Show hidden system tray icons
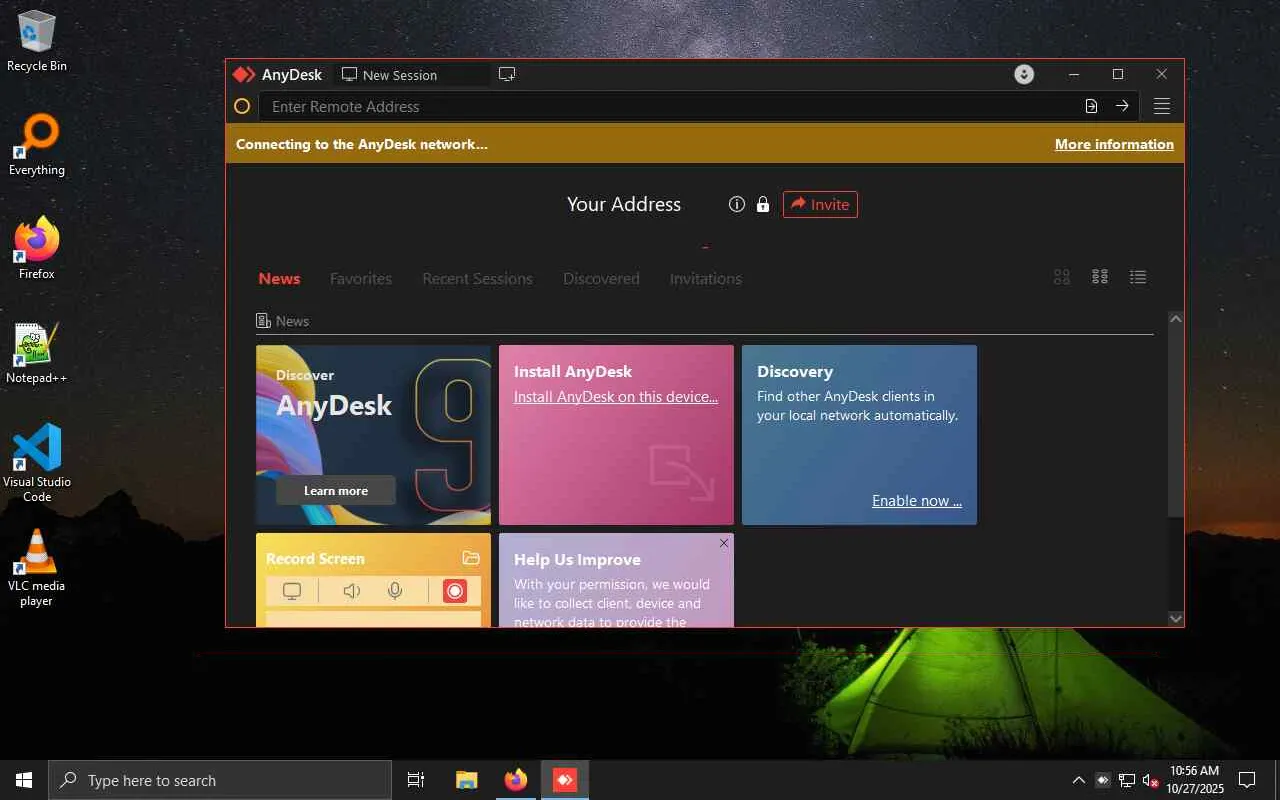The height and width of the screenshot is (800, 1280). 1078,780
